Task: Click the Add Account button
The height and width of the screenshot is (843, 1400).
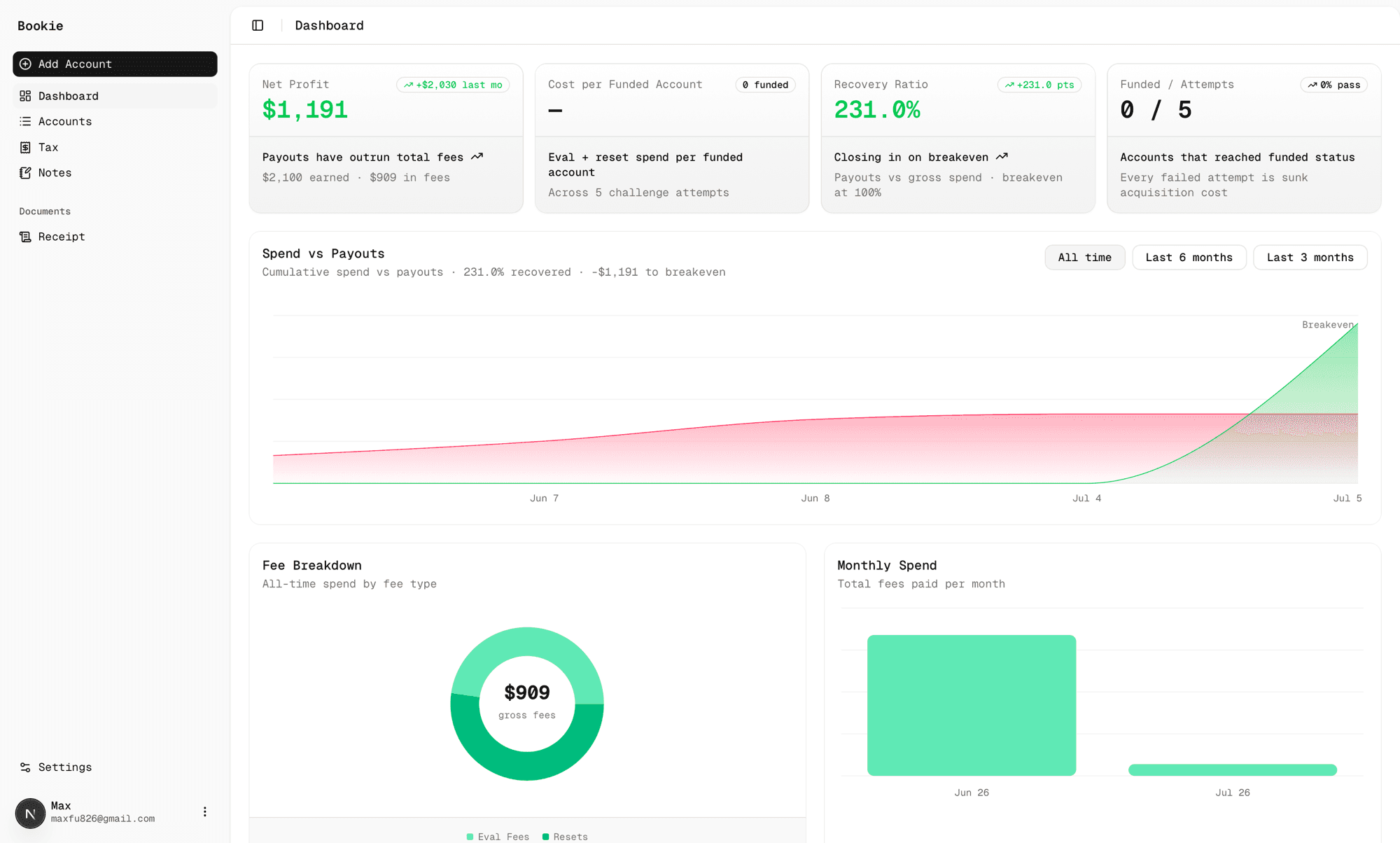Action: click(x=115, y=64)
